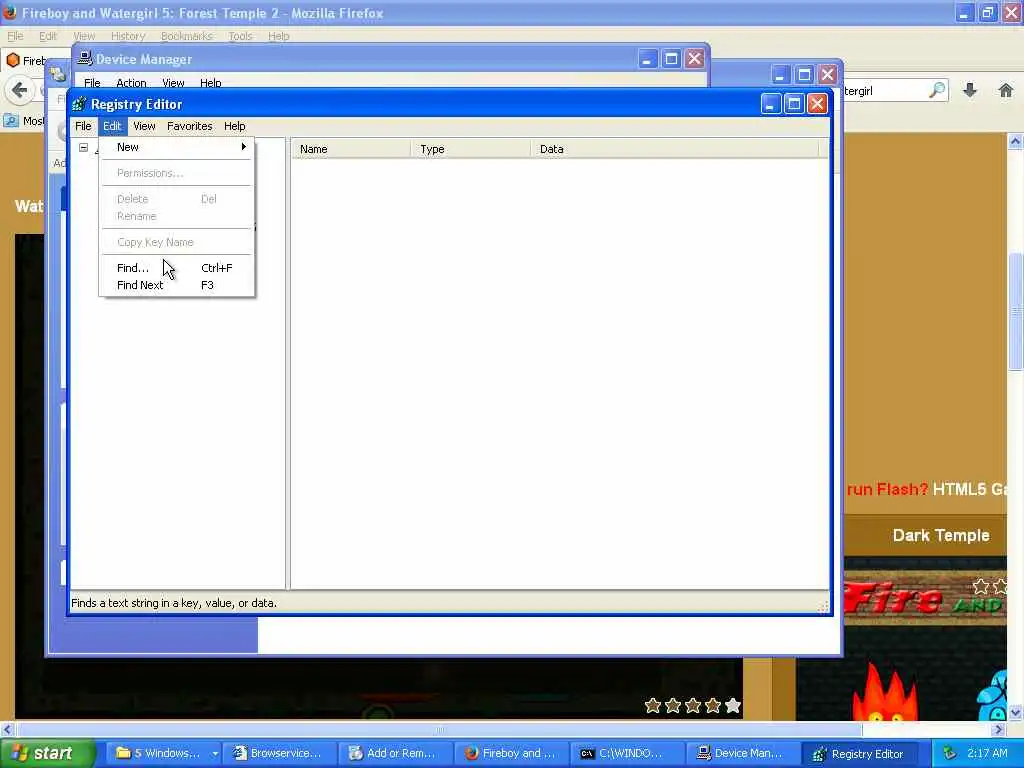
Task: Click the fifth rating star below the game
Action: [733, 705]
